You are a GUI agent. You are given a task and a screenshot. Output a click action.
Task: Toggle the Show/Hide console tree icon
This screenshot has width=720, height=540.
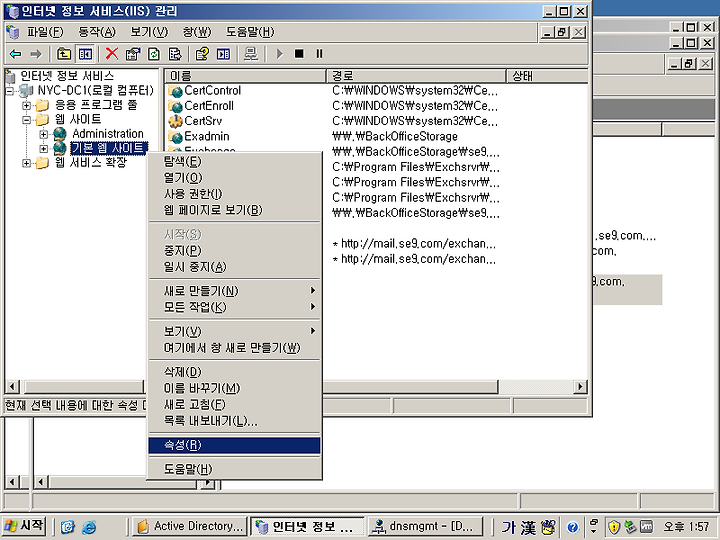(85, 54)
